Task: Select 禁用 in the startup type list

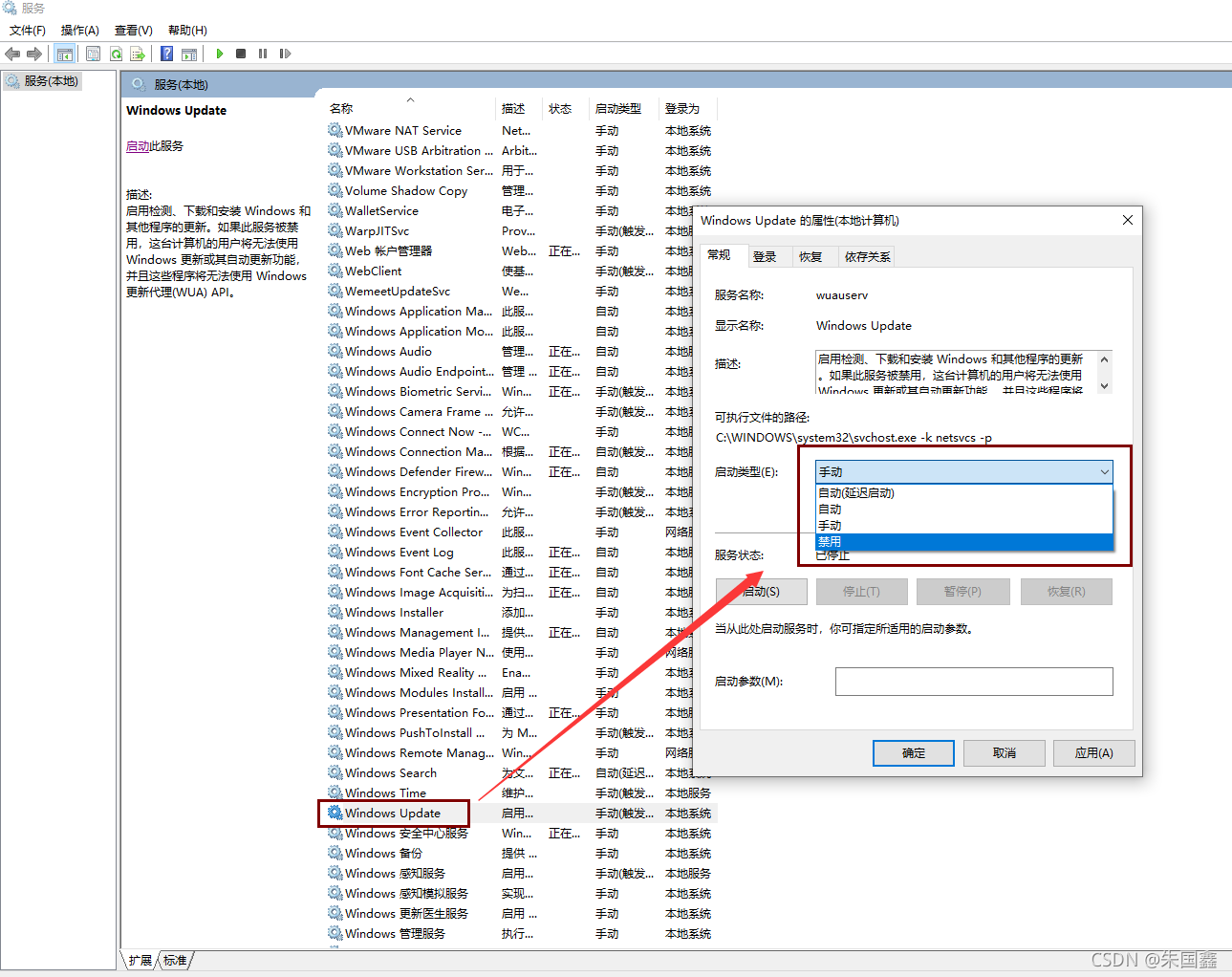Action: pos(964,542)
